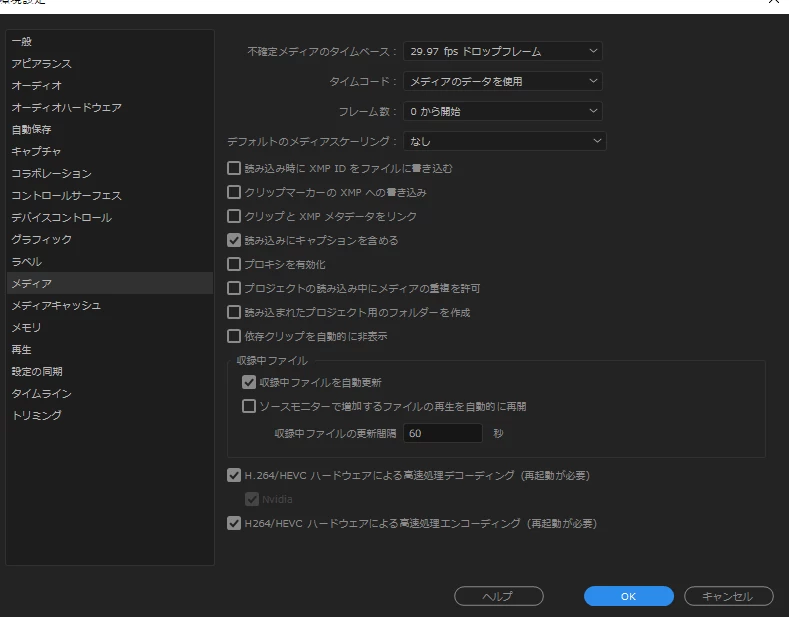Open the タイムコード dropdown
The height and width of the screenshot is (617, 789).
503,81
